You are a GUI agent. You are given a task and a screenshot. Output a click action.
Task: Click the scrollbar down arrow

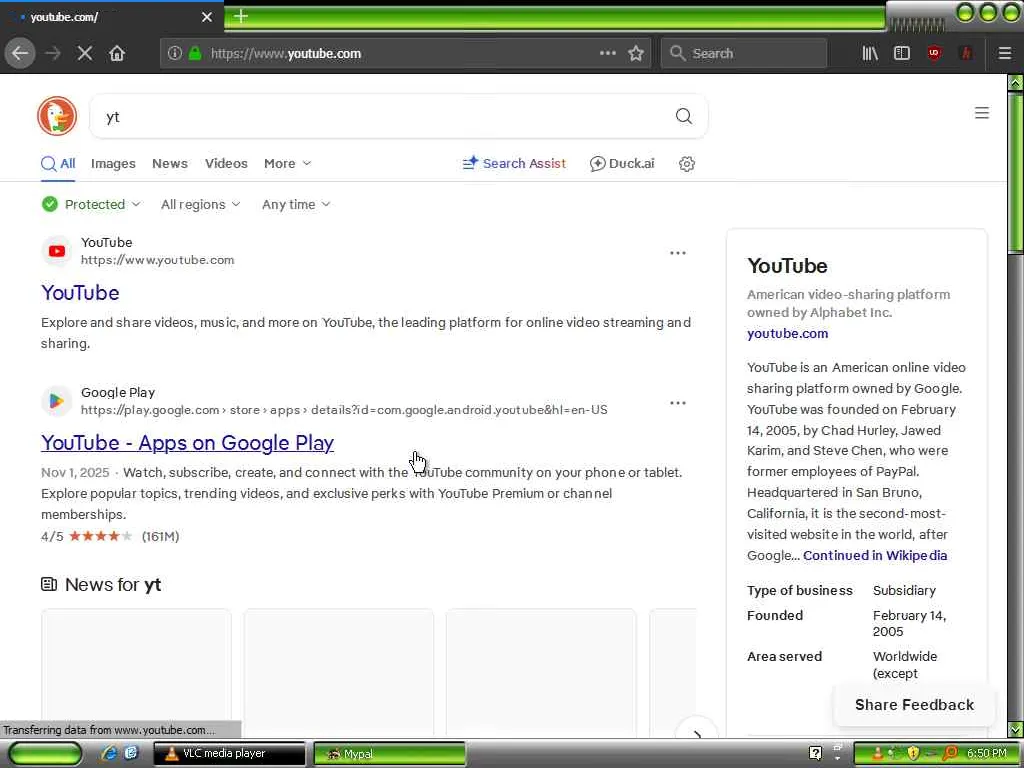click(1016, 729)
